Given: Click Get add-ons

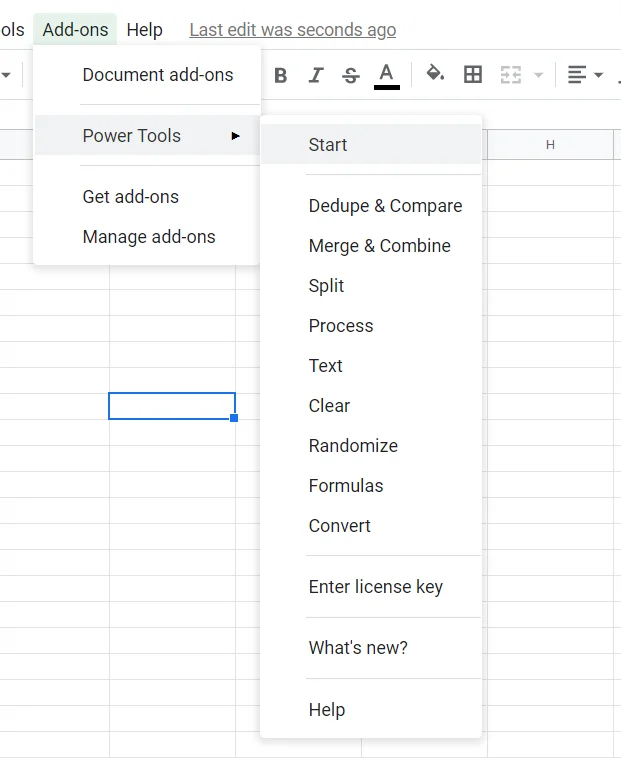Looking at the screenshot, I should (131, 197).
